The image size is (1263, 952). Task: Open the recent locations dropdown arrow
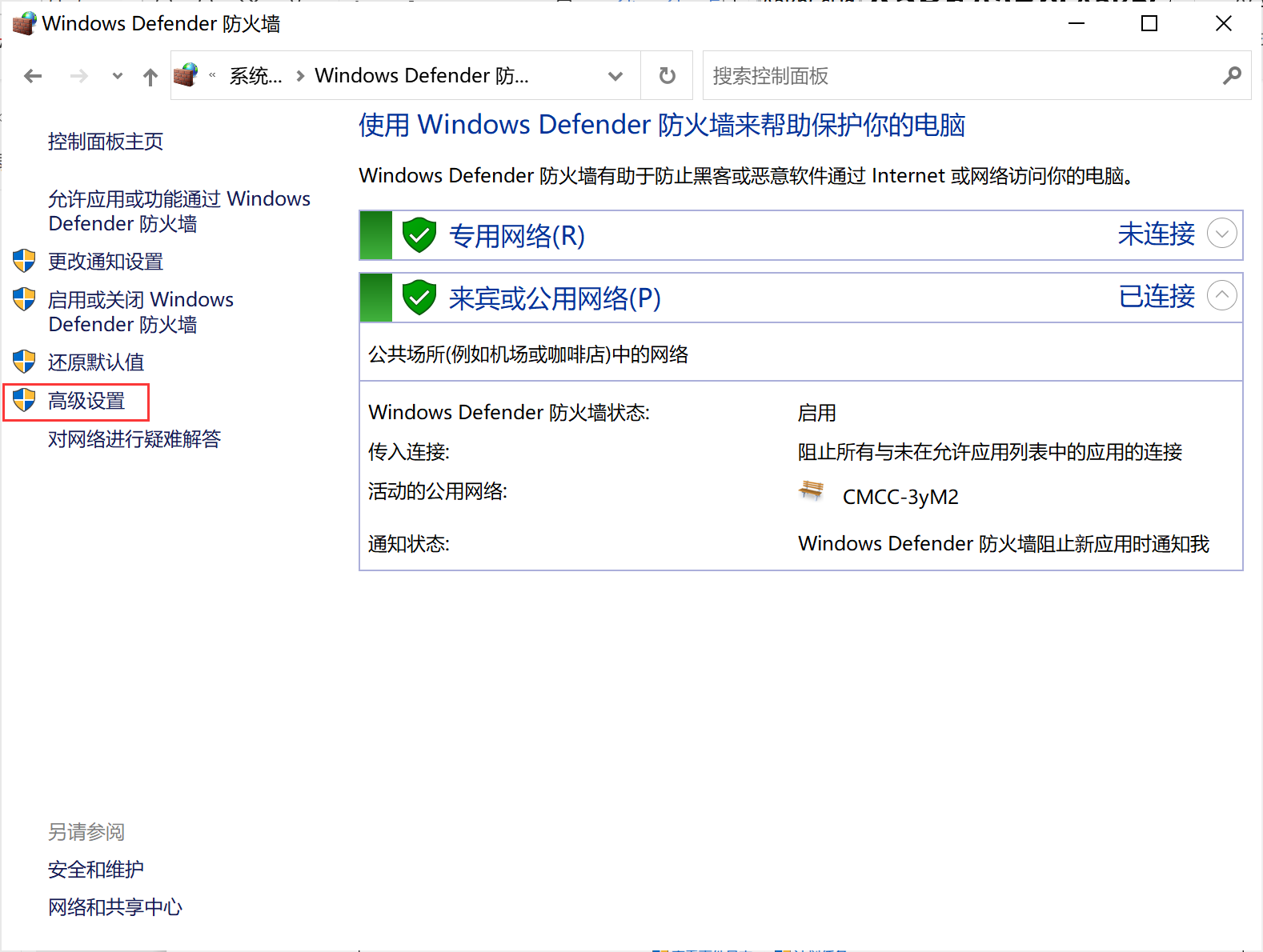pos(118,77)
